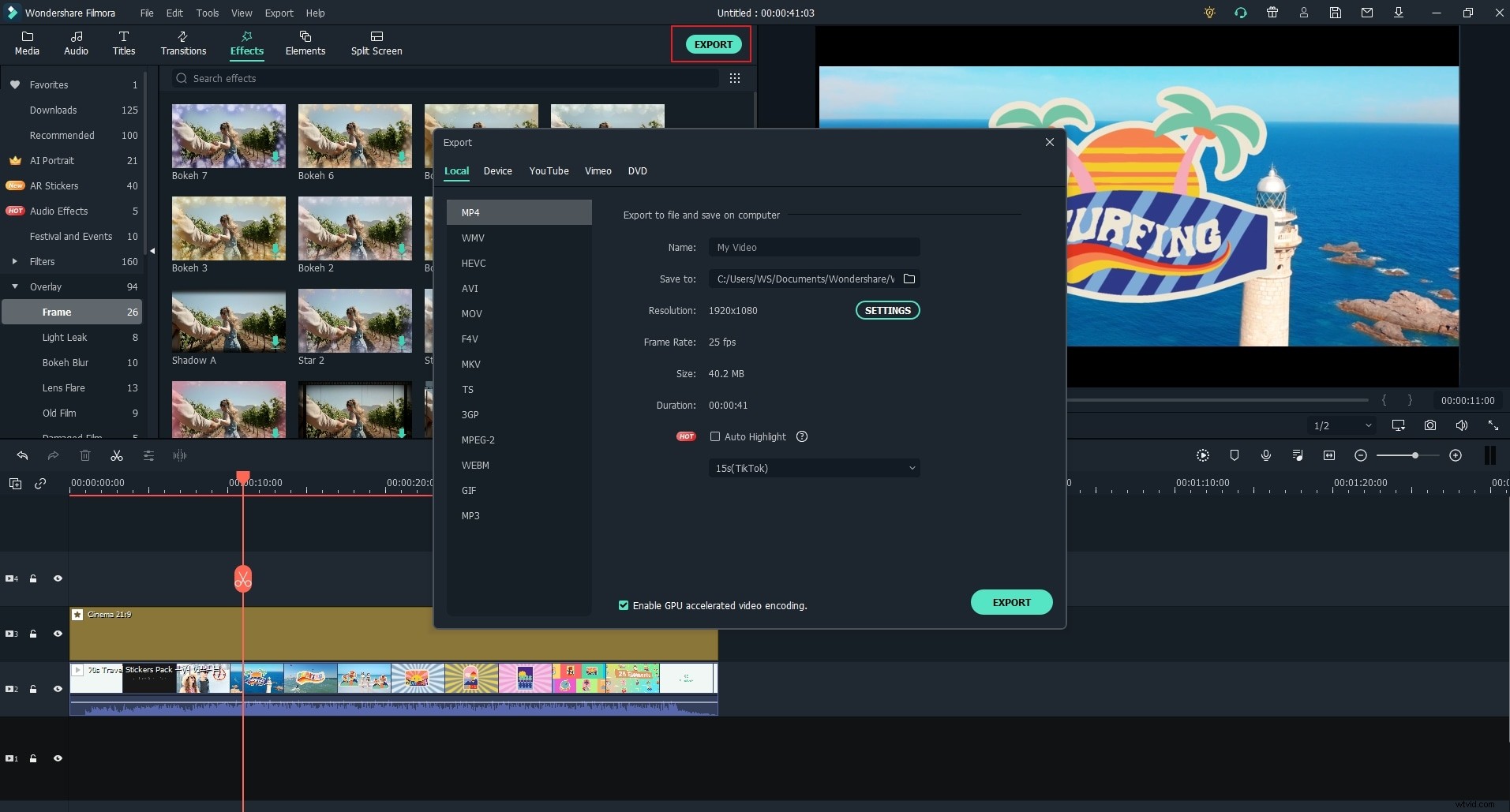The height and width of the screenshot is (812, 1510).
Task: Enable Auto Highlight
Action: (x=715, y=436)
